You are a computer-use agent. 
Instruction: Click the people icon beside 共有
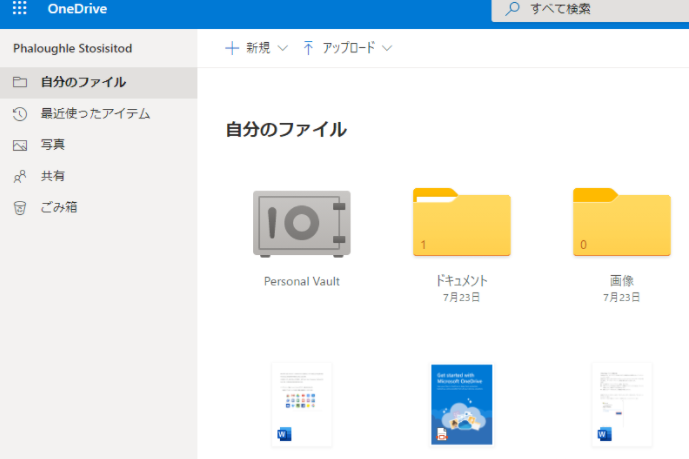[x=20, y=177]
